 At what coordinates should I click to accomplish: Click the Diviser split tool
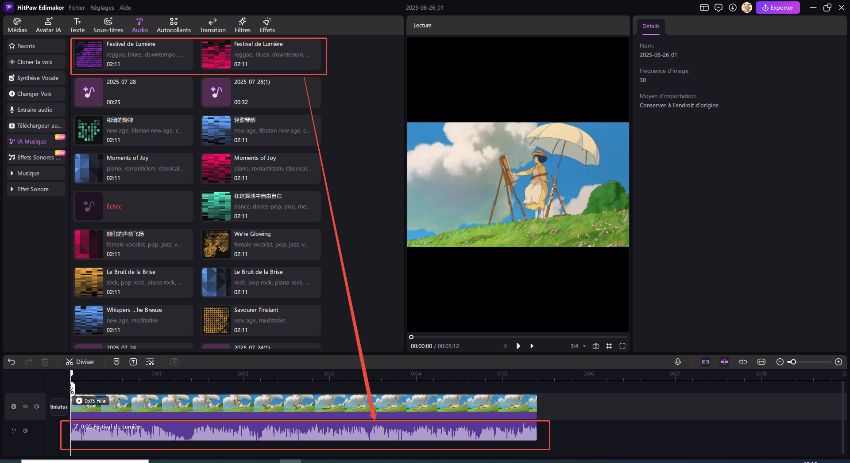point(79,361)
